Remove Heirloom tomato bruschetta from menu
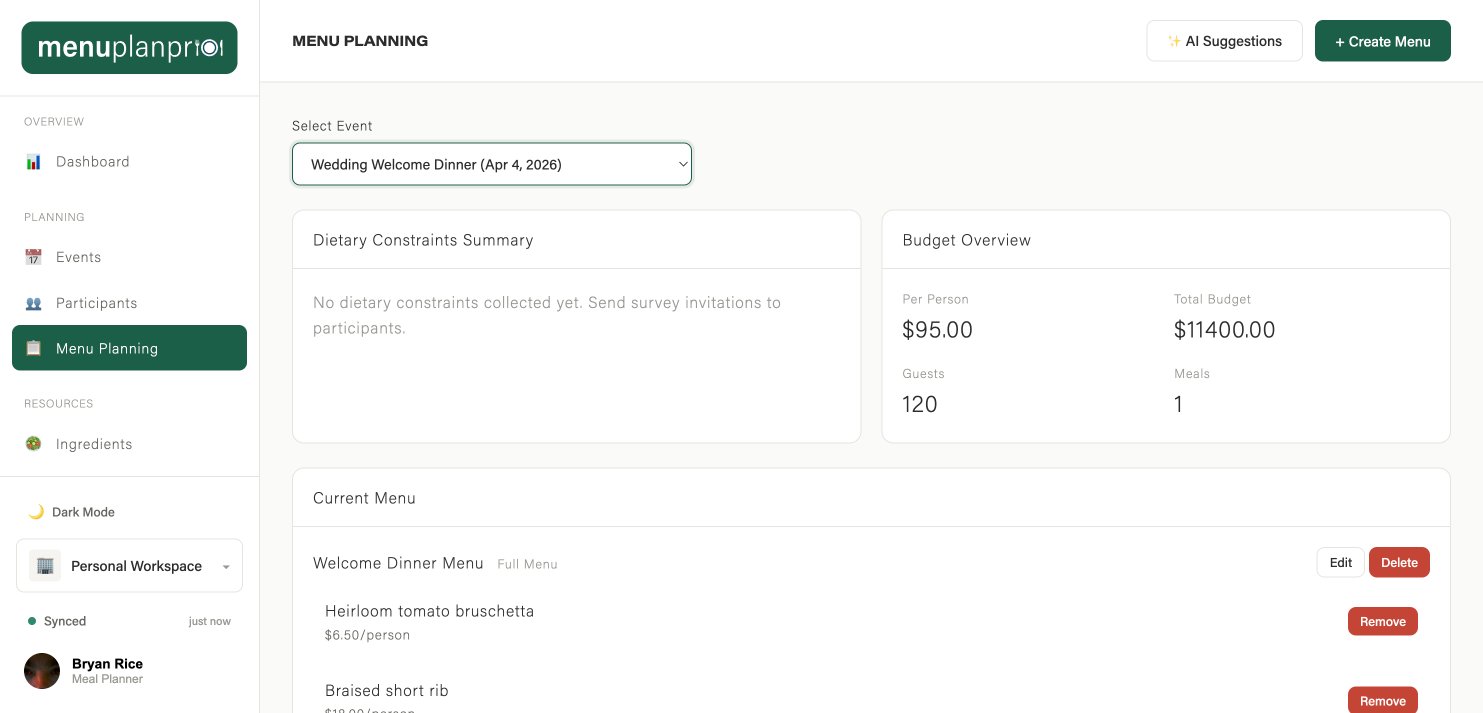Screen dimensions: 1483x713 coord(1383,621)
